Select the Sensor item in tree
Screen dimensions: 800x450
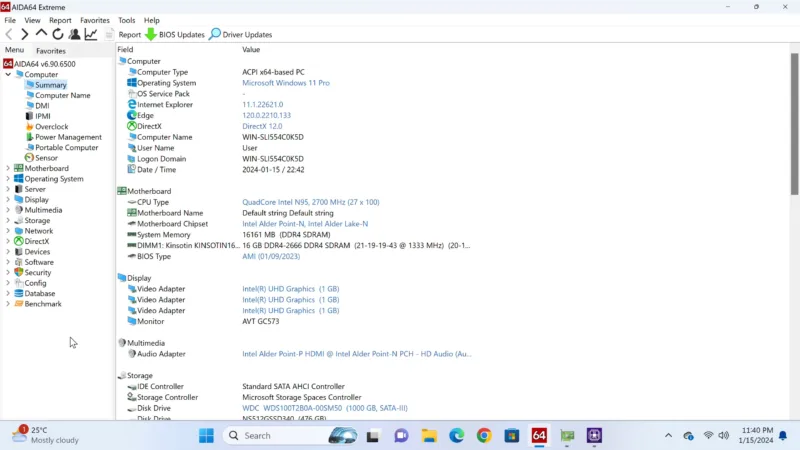tap(46, 158)
